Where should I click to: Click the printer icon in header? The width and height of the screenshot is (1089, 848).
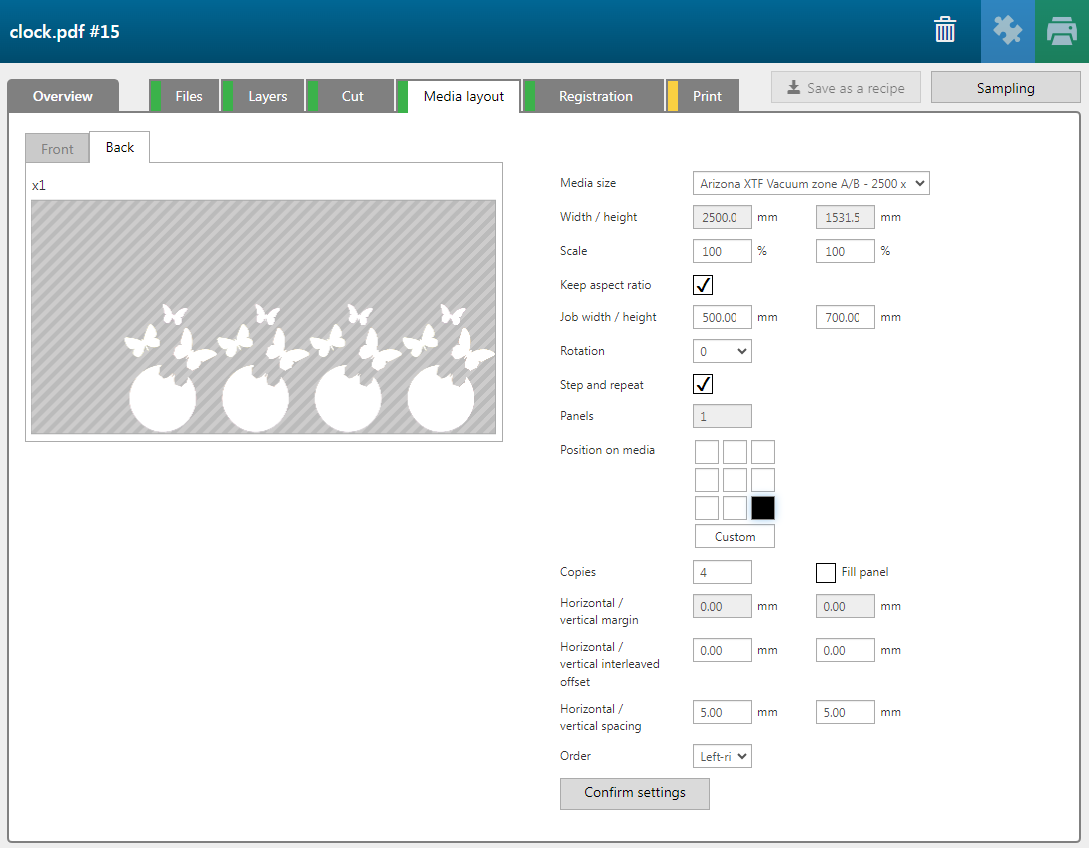(x=1061, y=31)
